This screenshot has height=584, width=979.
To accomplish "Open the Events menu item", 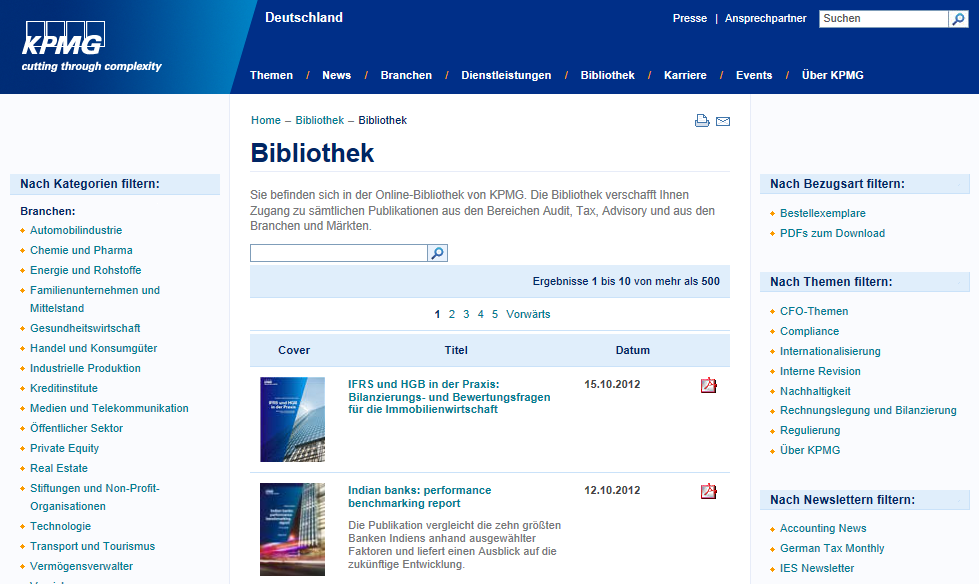I will click(754, 75).
